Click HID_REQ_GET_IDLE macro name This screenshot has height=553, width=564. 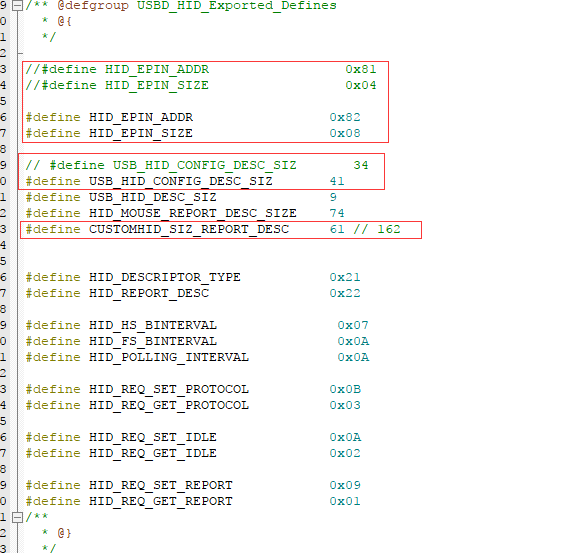pyautogui.click(x=153, y=453)
